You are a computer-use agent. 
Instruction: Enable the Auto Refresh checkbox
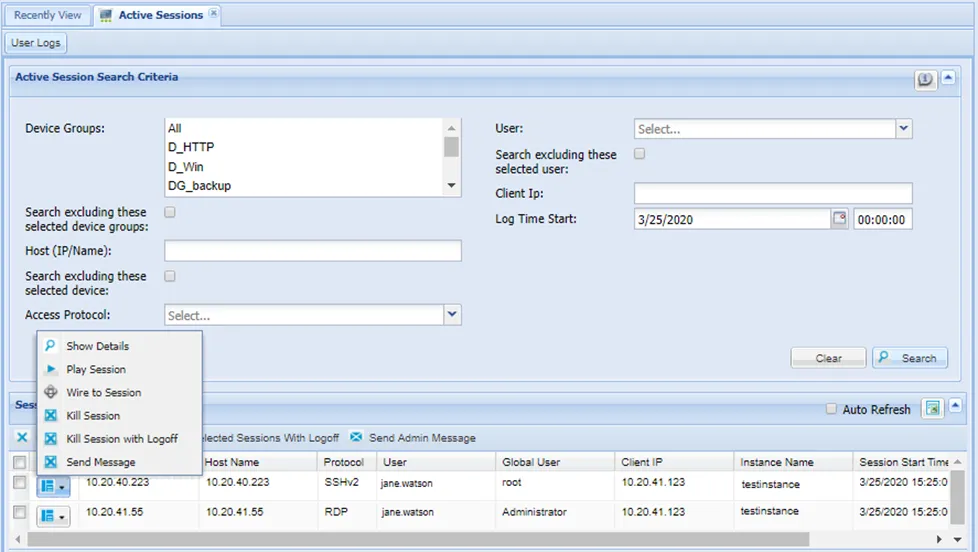click(831, 409)
